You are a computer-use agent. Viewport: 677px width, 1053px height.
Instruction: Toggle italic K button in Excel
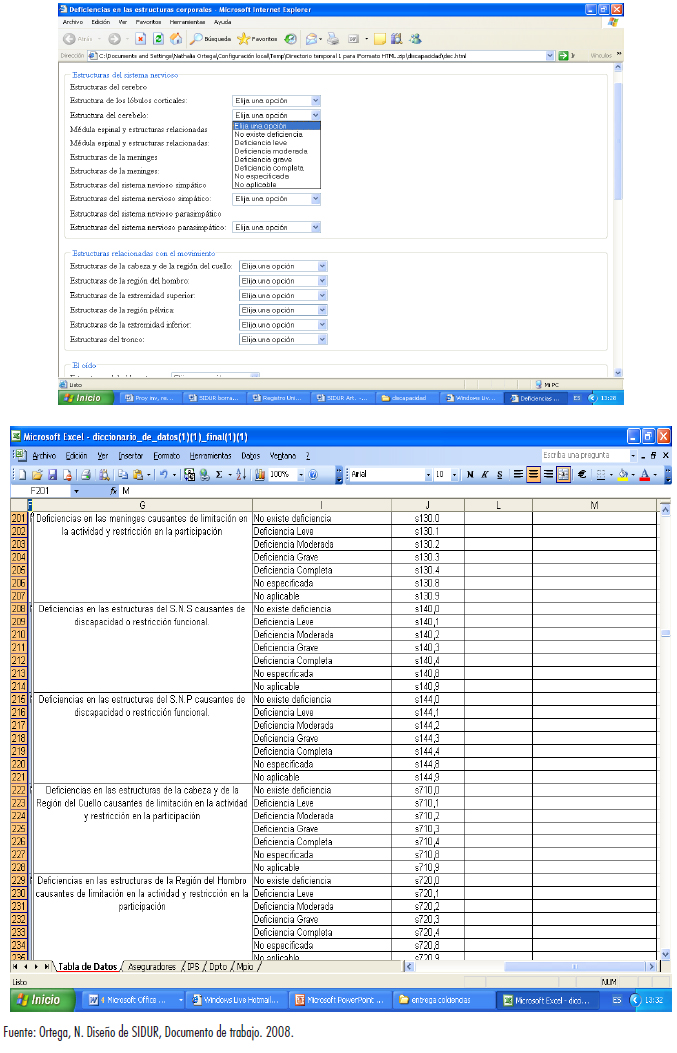482,474
